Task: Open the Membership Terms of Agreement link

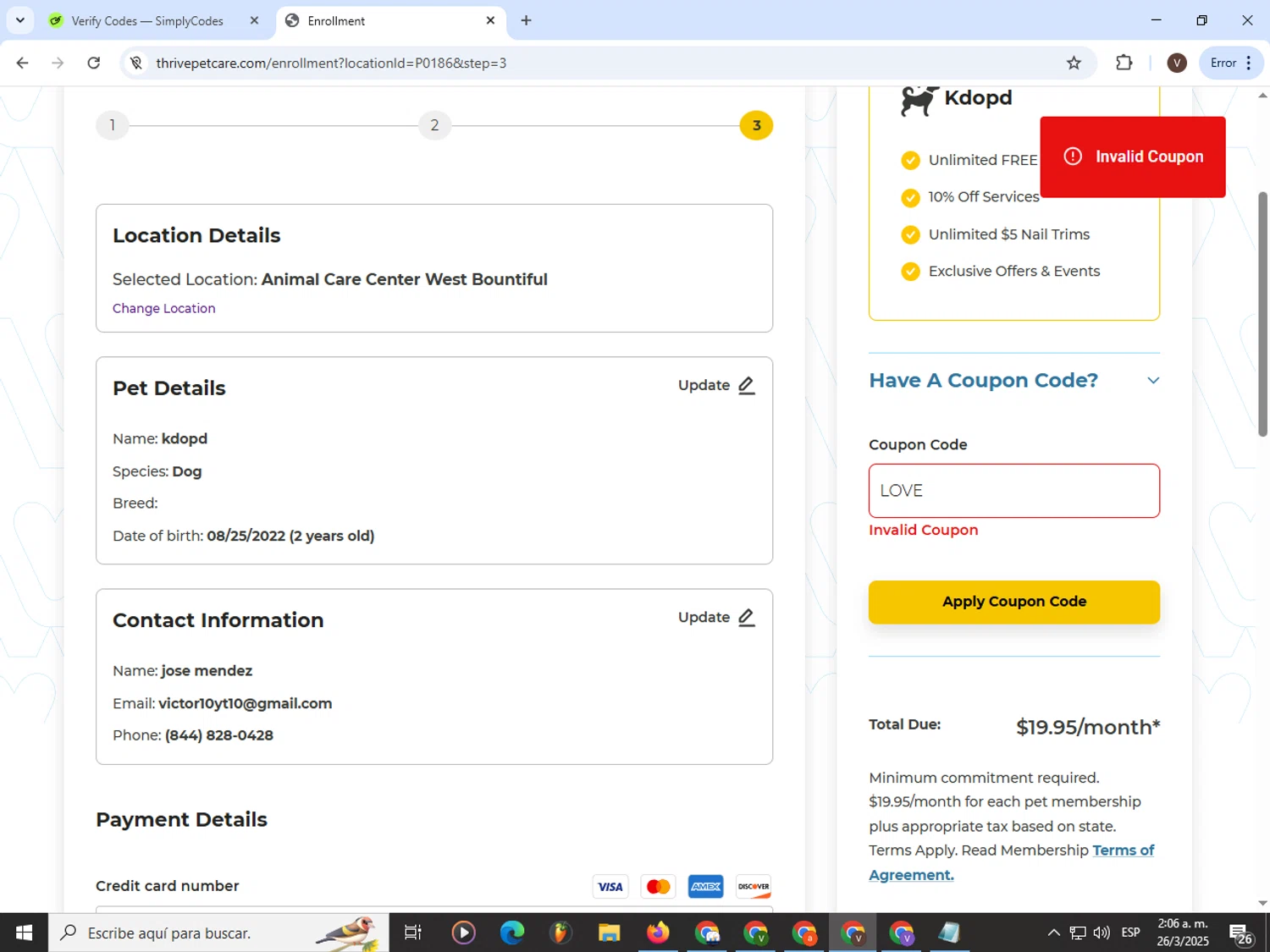Action: click(1012, 862)
